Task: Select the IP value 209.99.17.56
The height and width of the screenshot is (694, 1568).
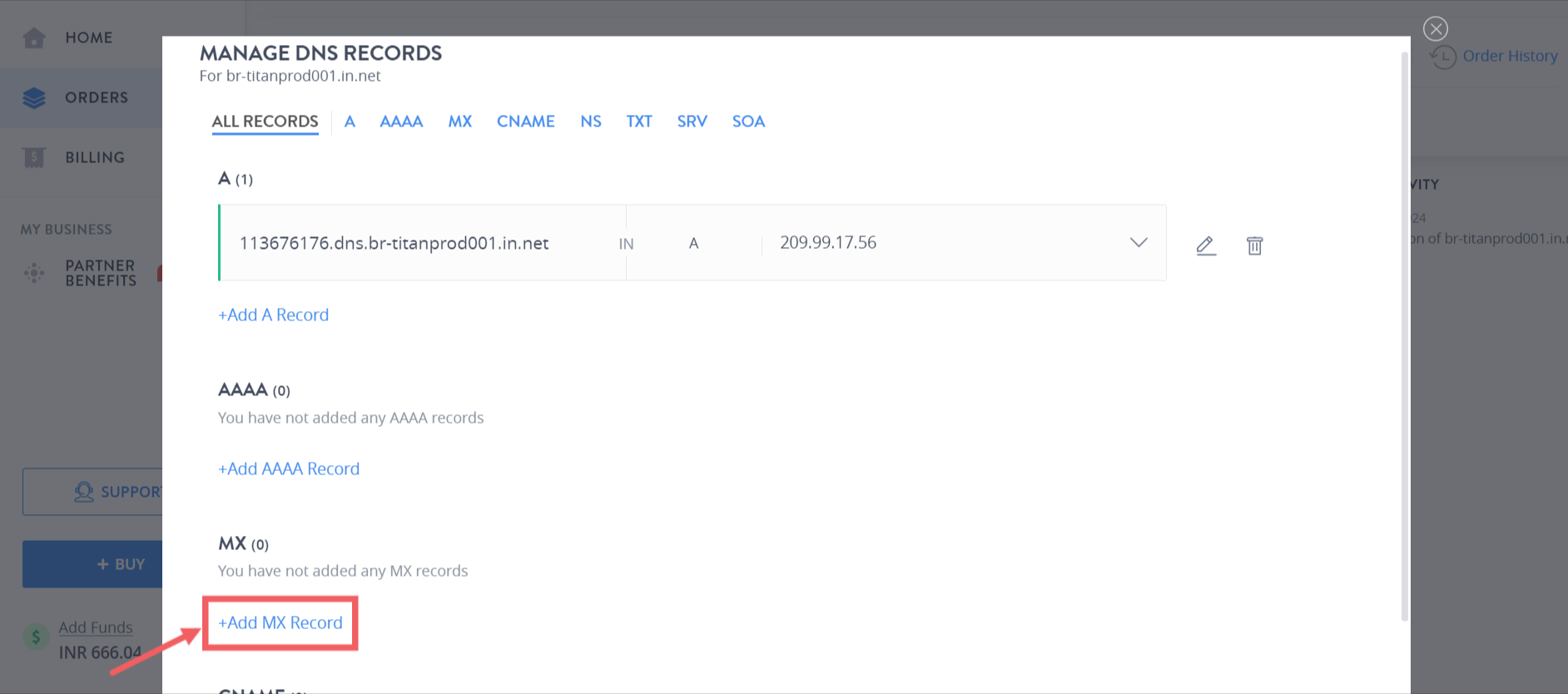Action: (828, 242)
